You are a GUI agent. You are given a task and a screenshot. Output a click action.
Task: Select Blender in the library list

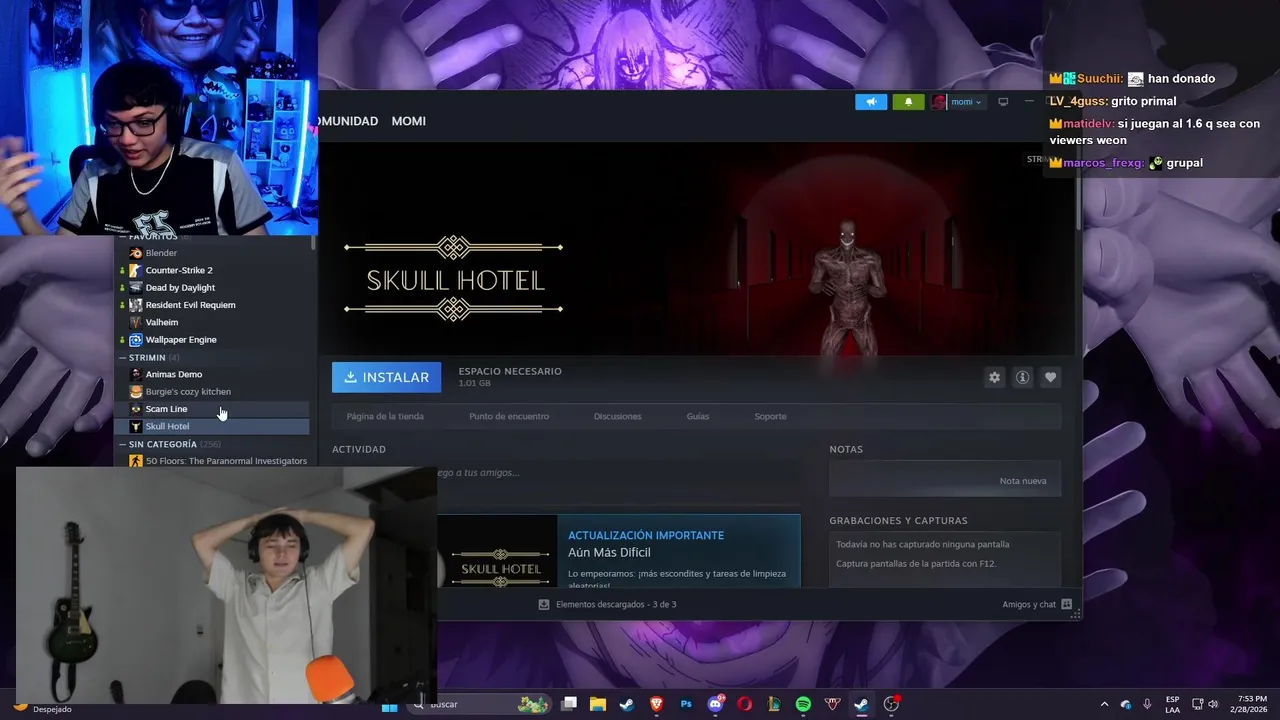[x=214, y=253]
